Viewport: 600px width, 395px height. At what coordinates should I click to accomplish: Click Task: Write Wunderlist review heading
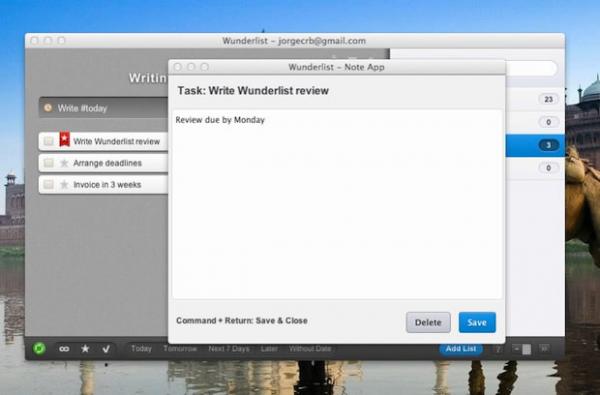[253, 91]
